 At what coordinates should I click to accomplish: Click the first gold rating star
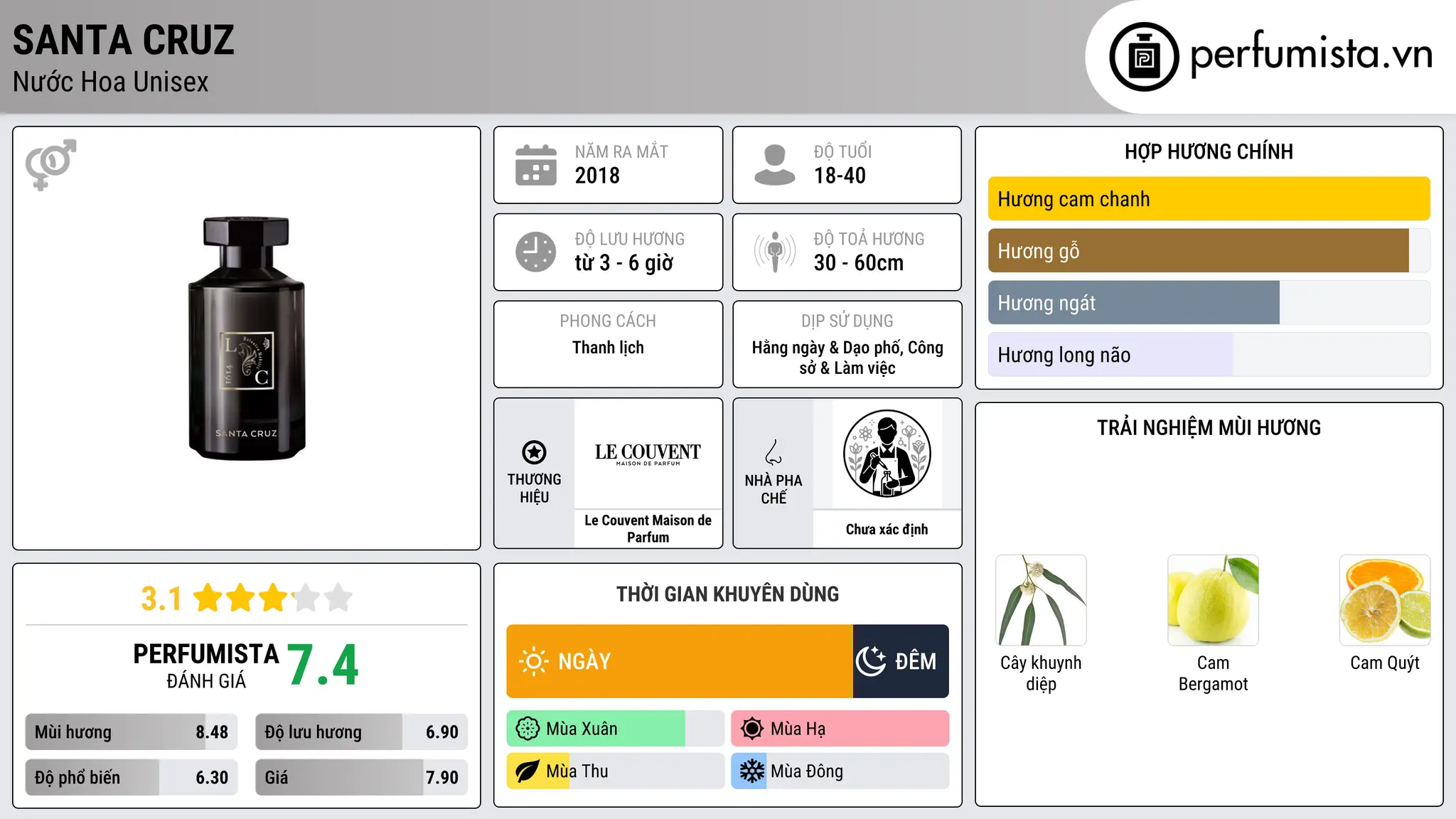coord(208,598)
